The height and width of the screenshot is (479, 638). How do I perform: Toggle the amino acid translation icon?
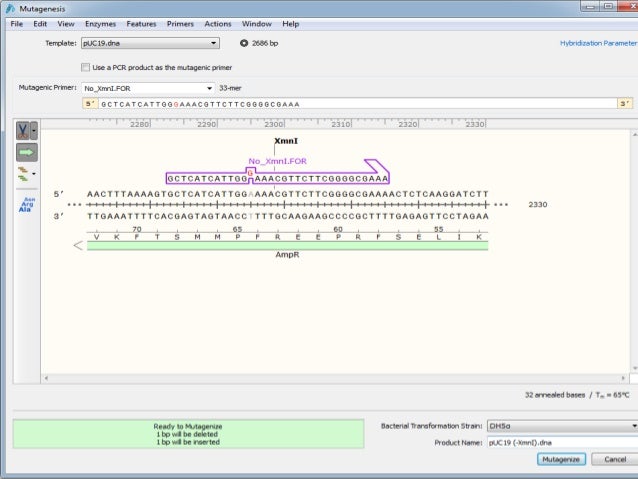[27, 204]
